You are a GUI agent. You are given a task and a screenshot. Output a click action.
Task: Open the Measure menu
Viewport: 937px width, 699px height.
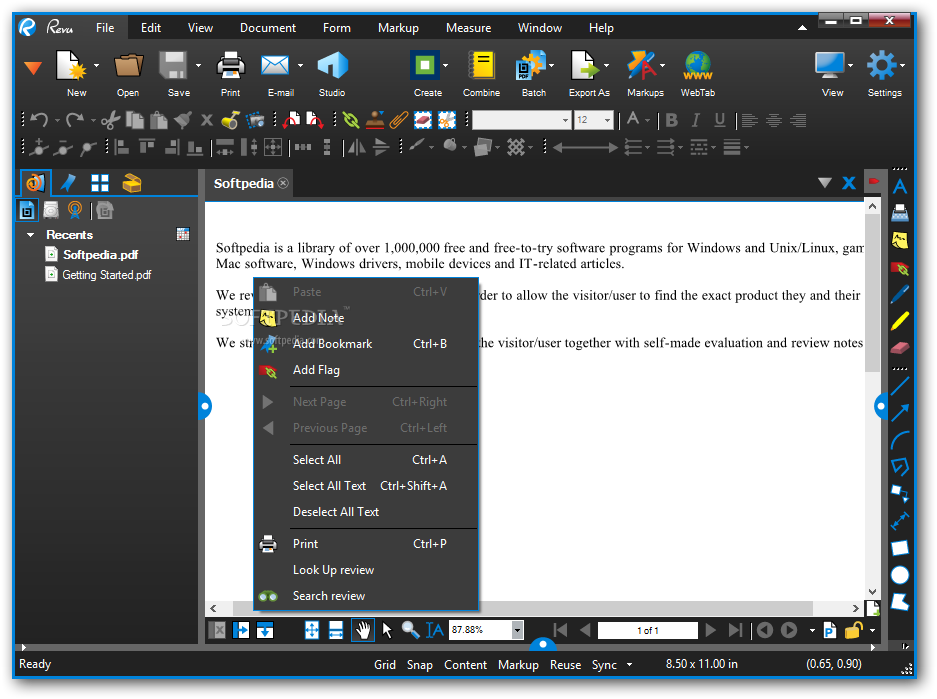[468, 27]
